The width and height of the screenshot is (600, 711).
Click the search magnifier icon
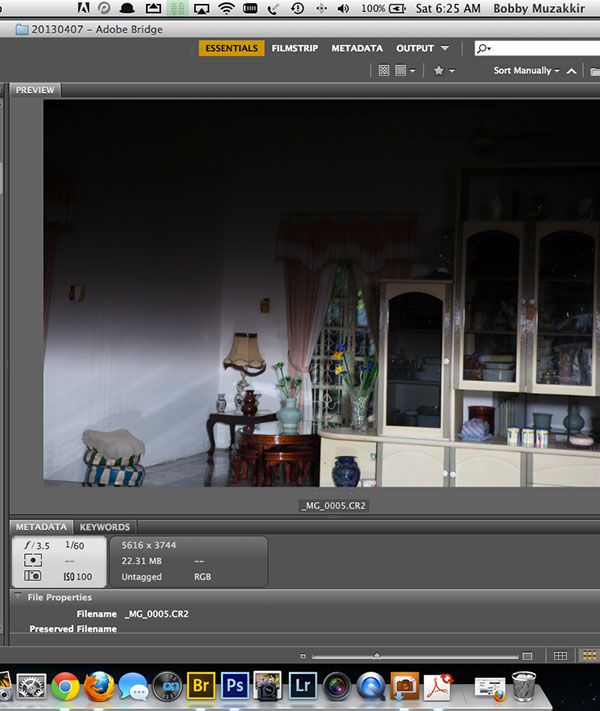tap(484, 48)
